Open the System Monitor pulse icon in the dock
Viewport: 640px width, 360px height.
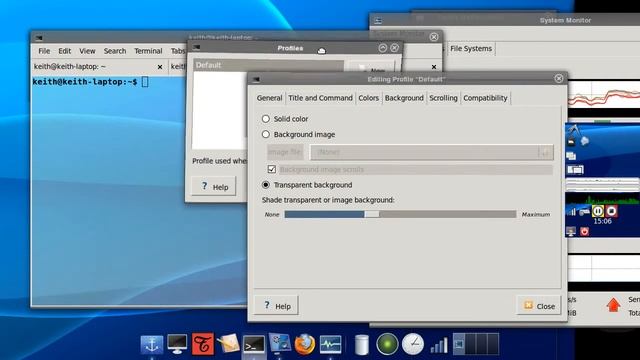[x=330, y=344]
